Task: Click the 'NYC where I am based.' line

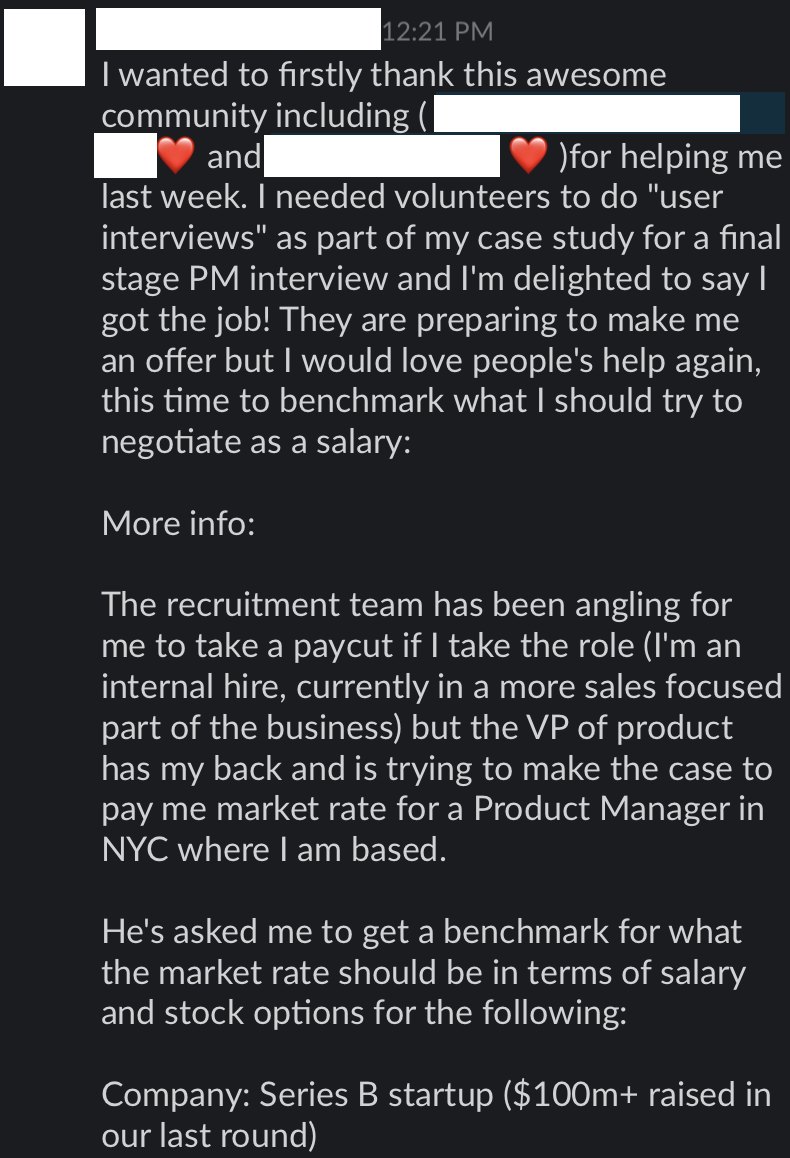Action: [x=274, y=849]
